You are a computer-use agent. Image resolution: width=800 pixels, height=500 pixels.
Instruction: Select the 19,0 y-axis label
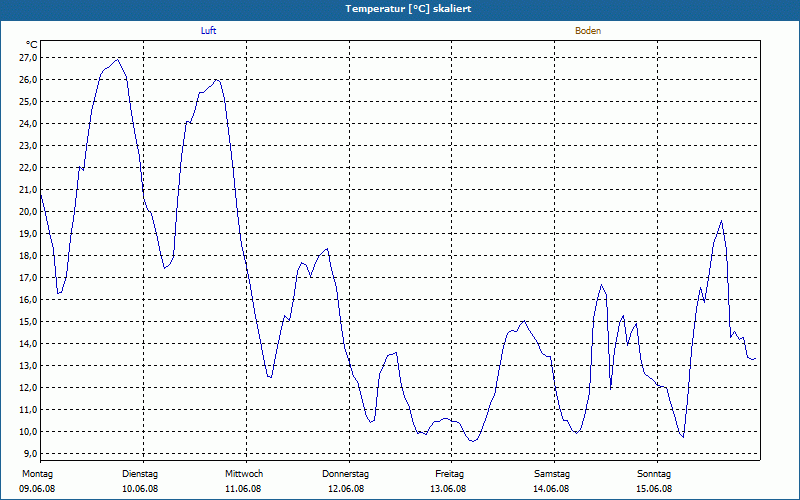pos(29,233)
